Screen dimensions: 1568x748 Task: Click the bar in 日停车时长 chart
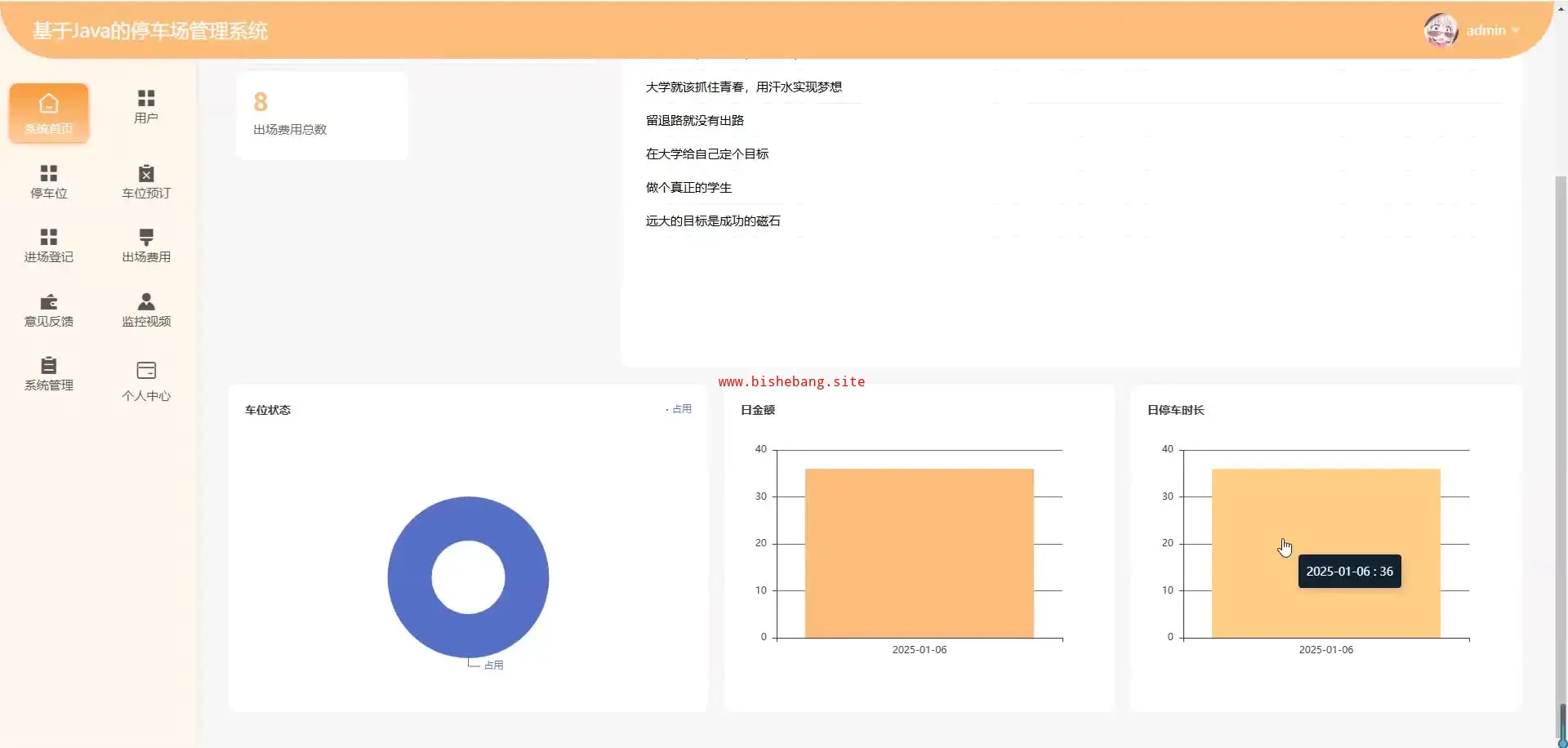click(x=1326, y=553)
